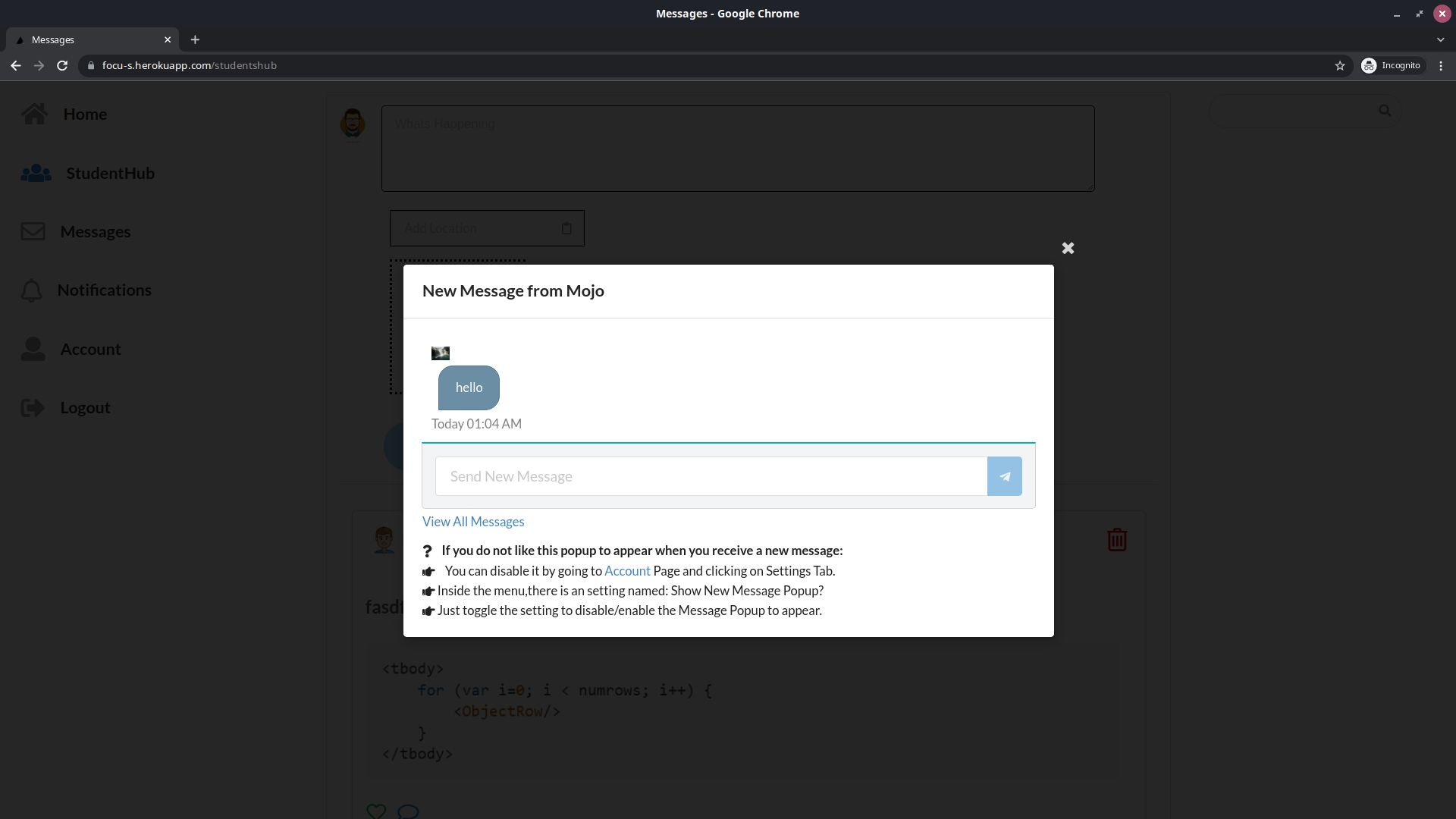Expand the tab search chevron in Chrome
1456x819 pixels.
point(1440,39)
